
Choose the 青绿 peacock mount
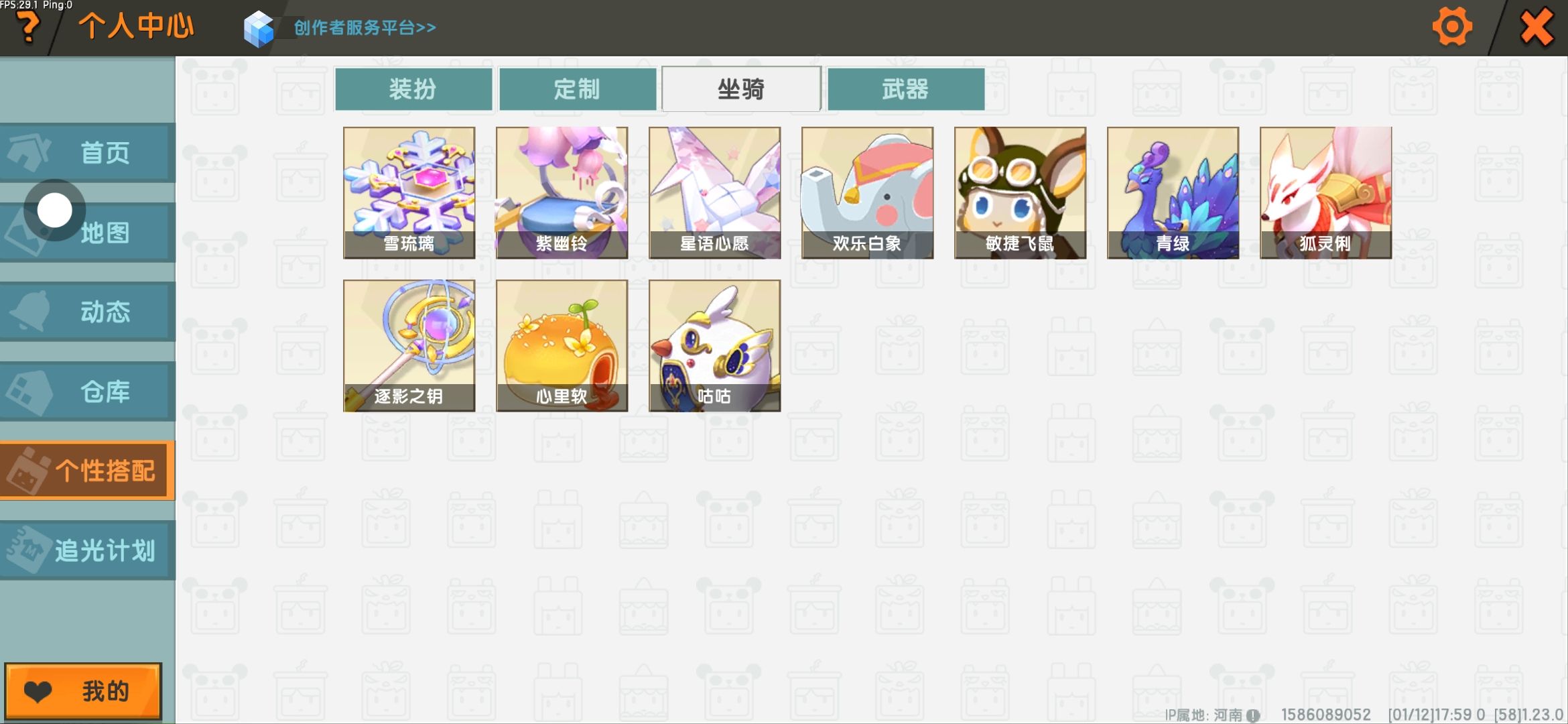[1173, 193]
